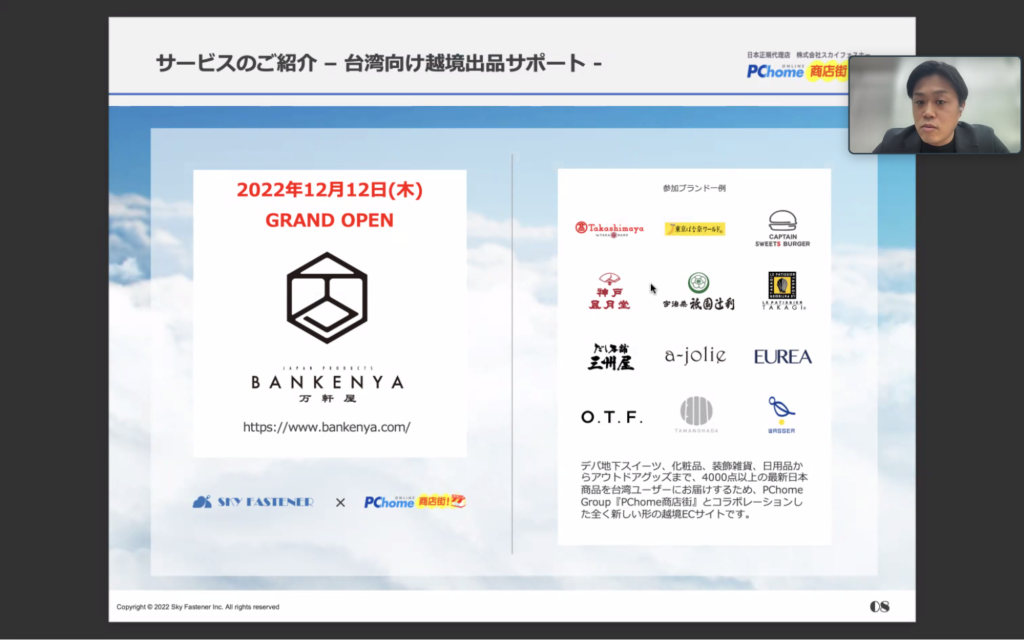This screenshot has width=1024, height=640.
Task: Click the gray TAMANOHADA logo
Action: [696, 415]
